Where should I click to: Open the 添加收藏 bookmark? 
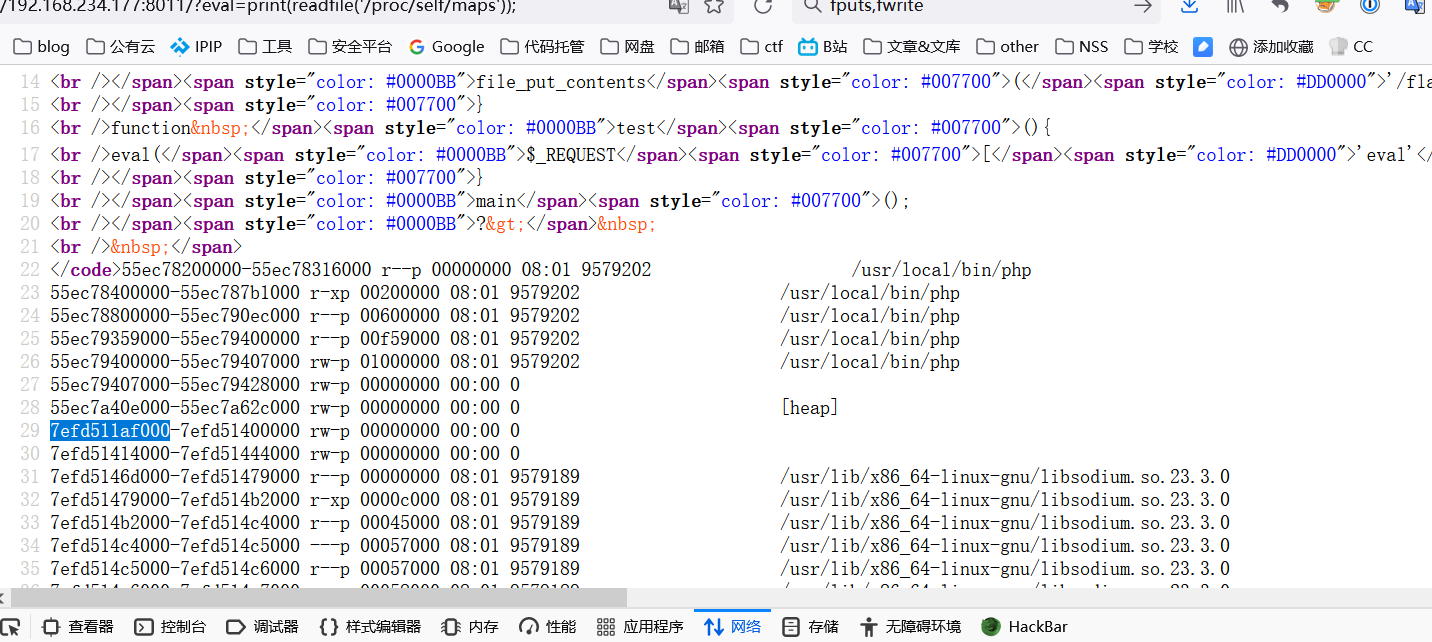(x=1272, y=46)
